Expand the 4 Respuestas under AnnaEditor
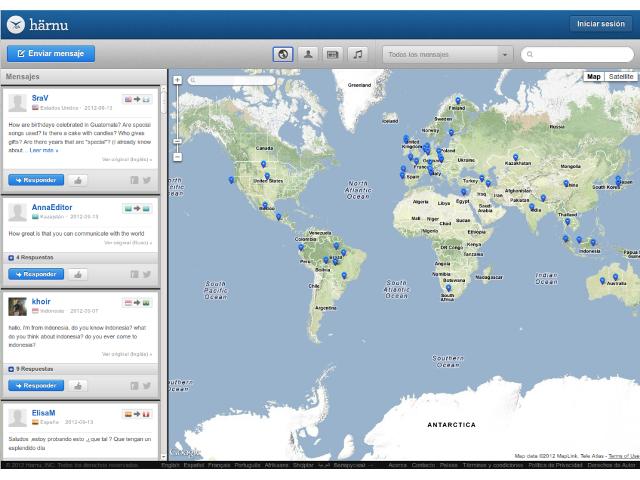The height and width of the screenshot is (480, 640). click(x=34, y=257)
